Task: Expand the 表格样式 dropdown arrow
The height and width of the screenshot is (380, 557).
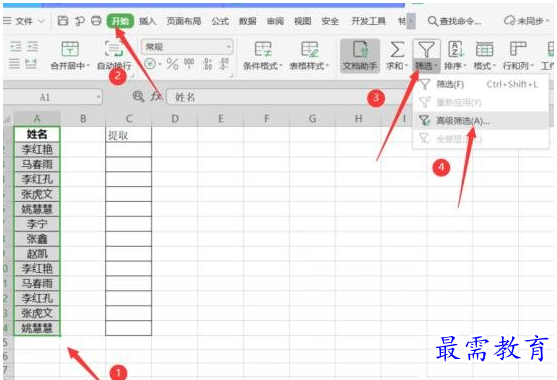Action: [327, 66]
